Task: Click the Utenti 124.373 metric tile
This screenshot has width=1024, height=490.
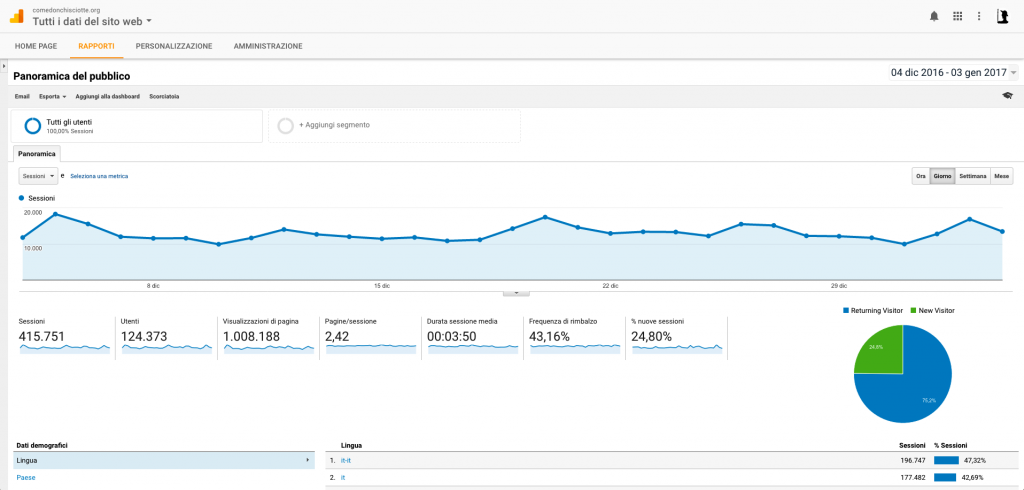Action: tap(166, 338)
